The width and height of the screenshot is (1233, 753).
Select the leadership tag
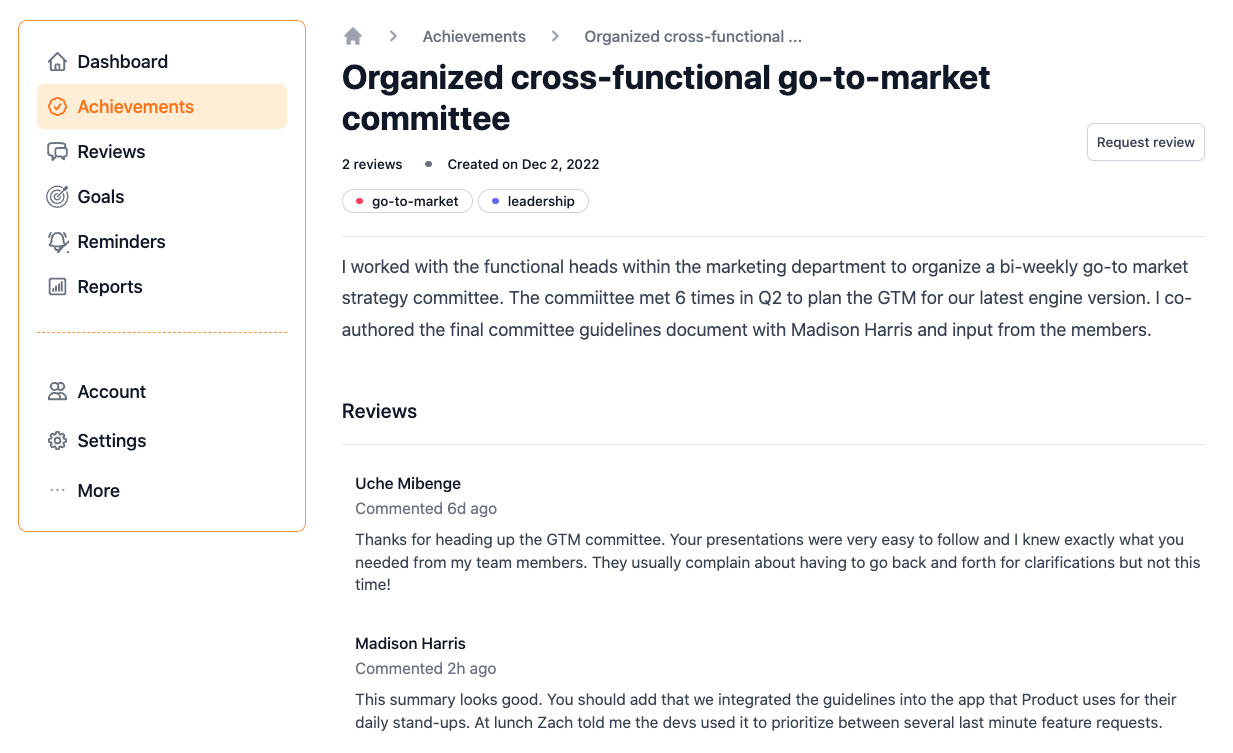tap(533, 201)
